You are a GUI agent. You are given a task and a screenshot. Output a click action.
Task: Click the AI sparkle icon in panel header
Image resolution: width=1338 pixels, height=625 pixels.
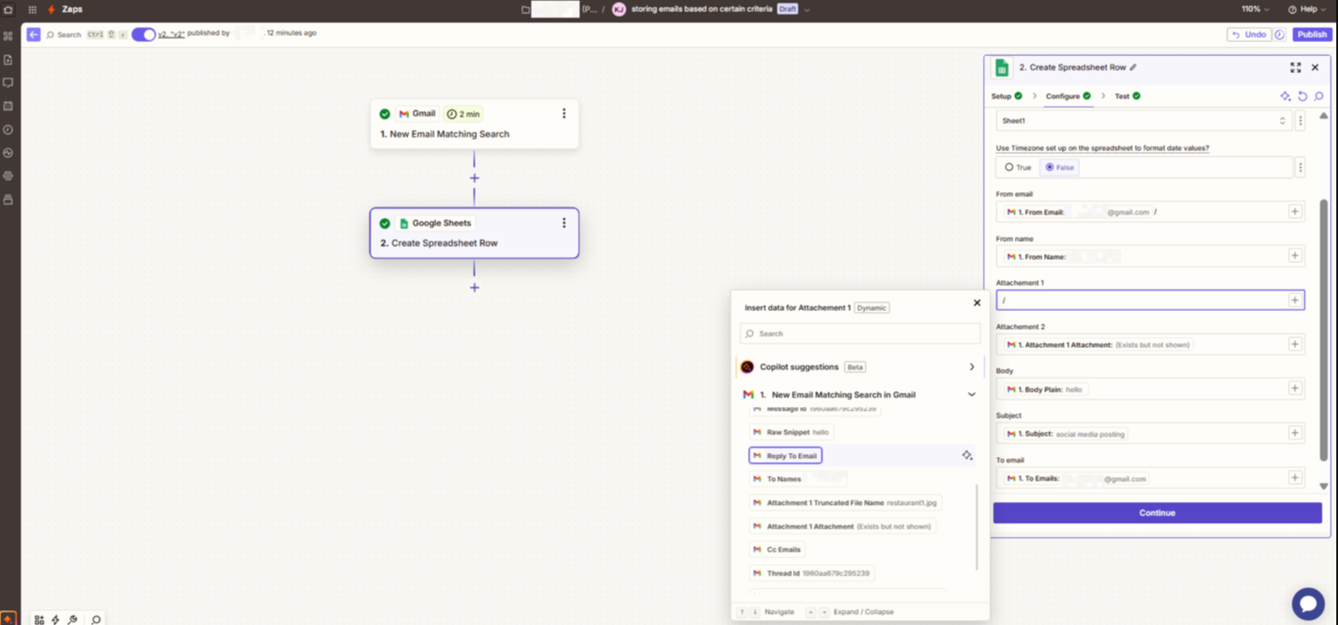point(1285,96)
